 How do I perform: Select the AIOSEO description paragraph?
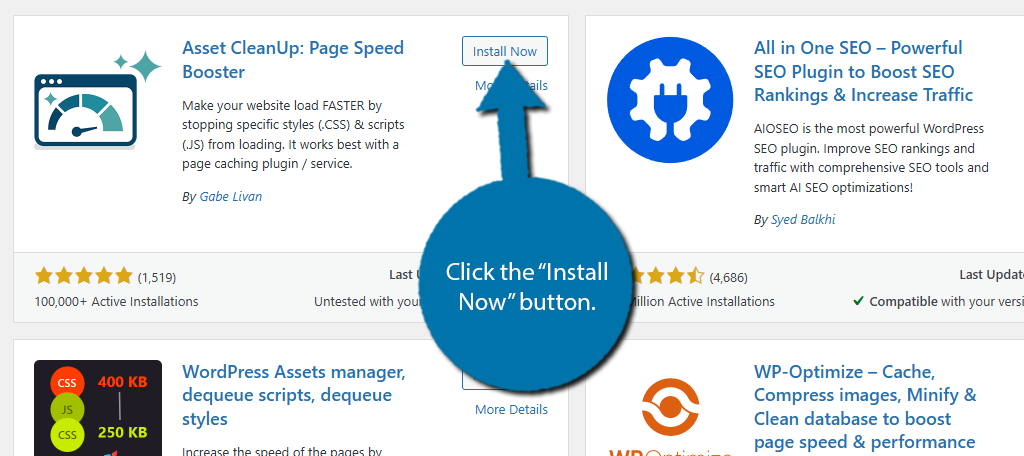click(x=871, y=157)
